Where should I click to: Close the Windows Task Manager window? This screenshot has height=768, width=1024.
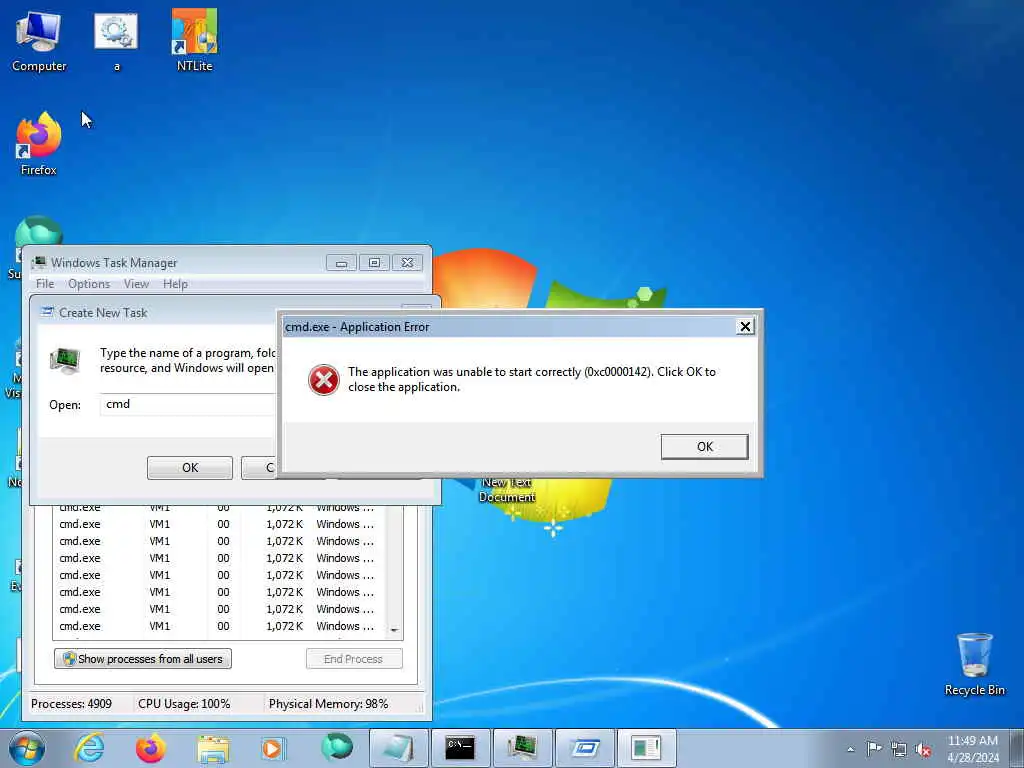(x=407, y=263)
